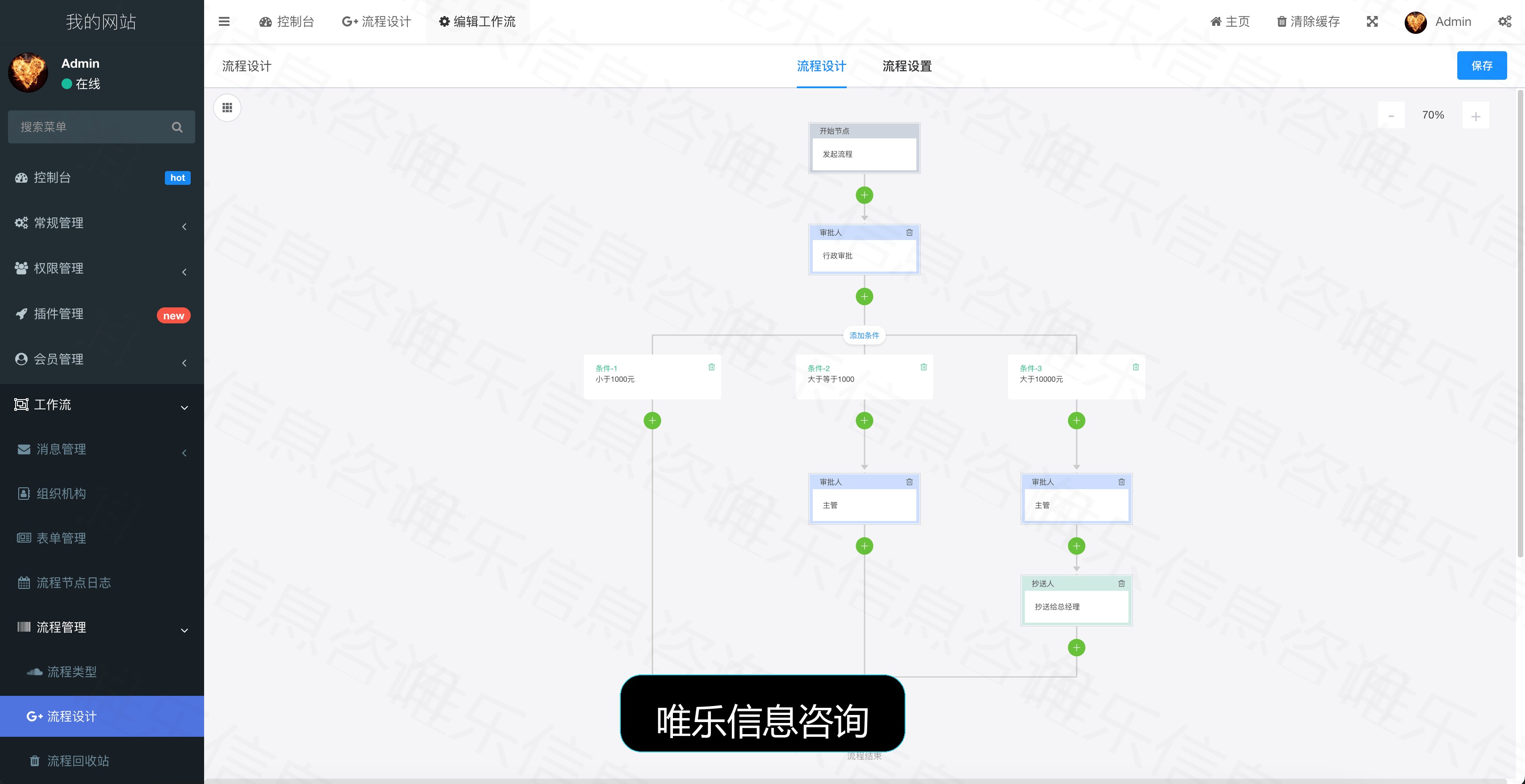
Task: Expand 会员管理 menu
Action: click(102, 359)
